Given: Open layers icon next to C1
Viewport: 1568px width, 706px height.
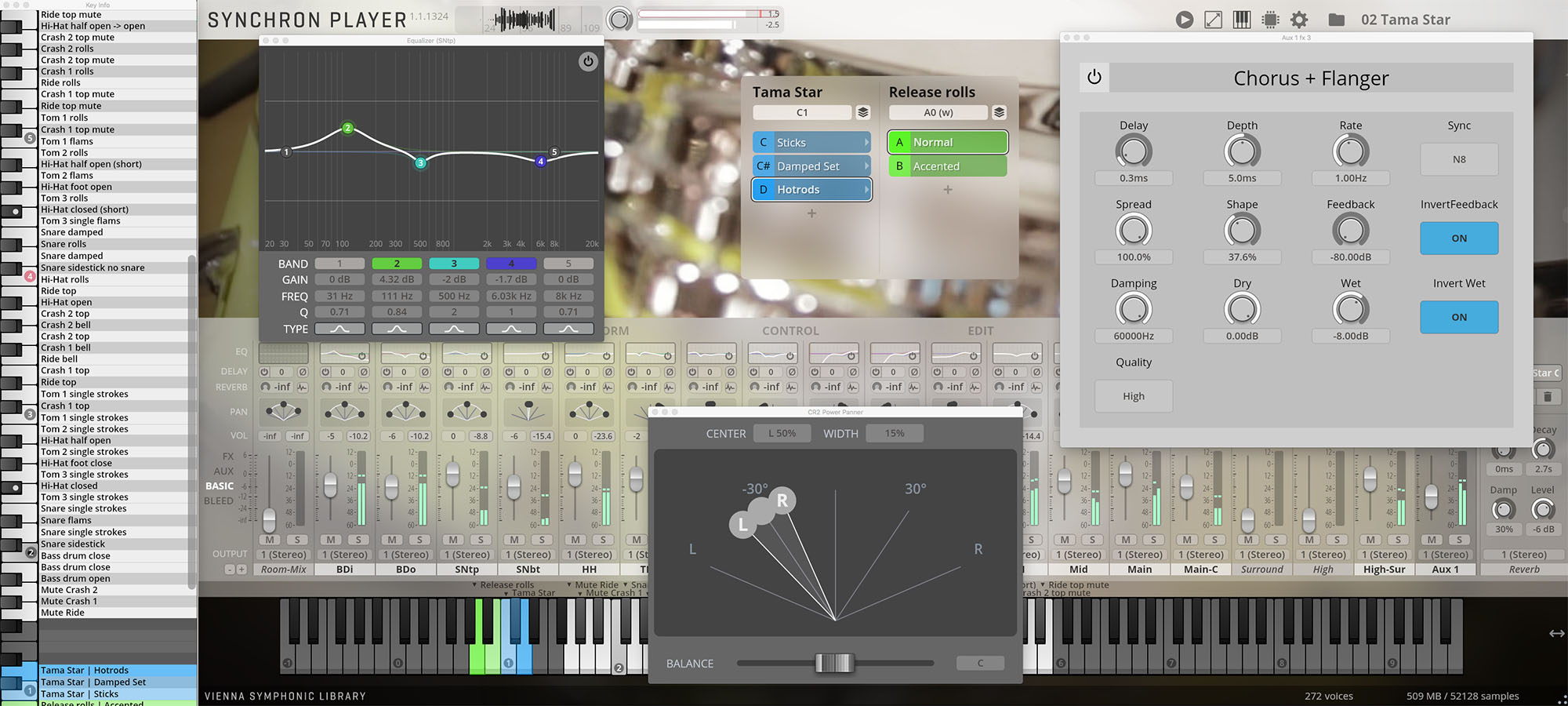Looking at the screenshot, I should [x=863, y=112].
